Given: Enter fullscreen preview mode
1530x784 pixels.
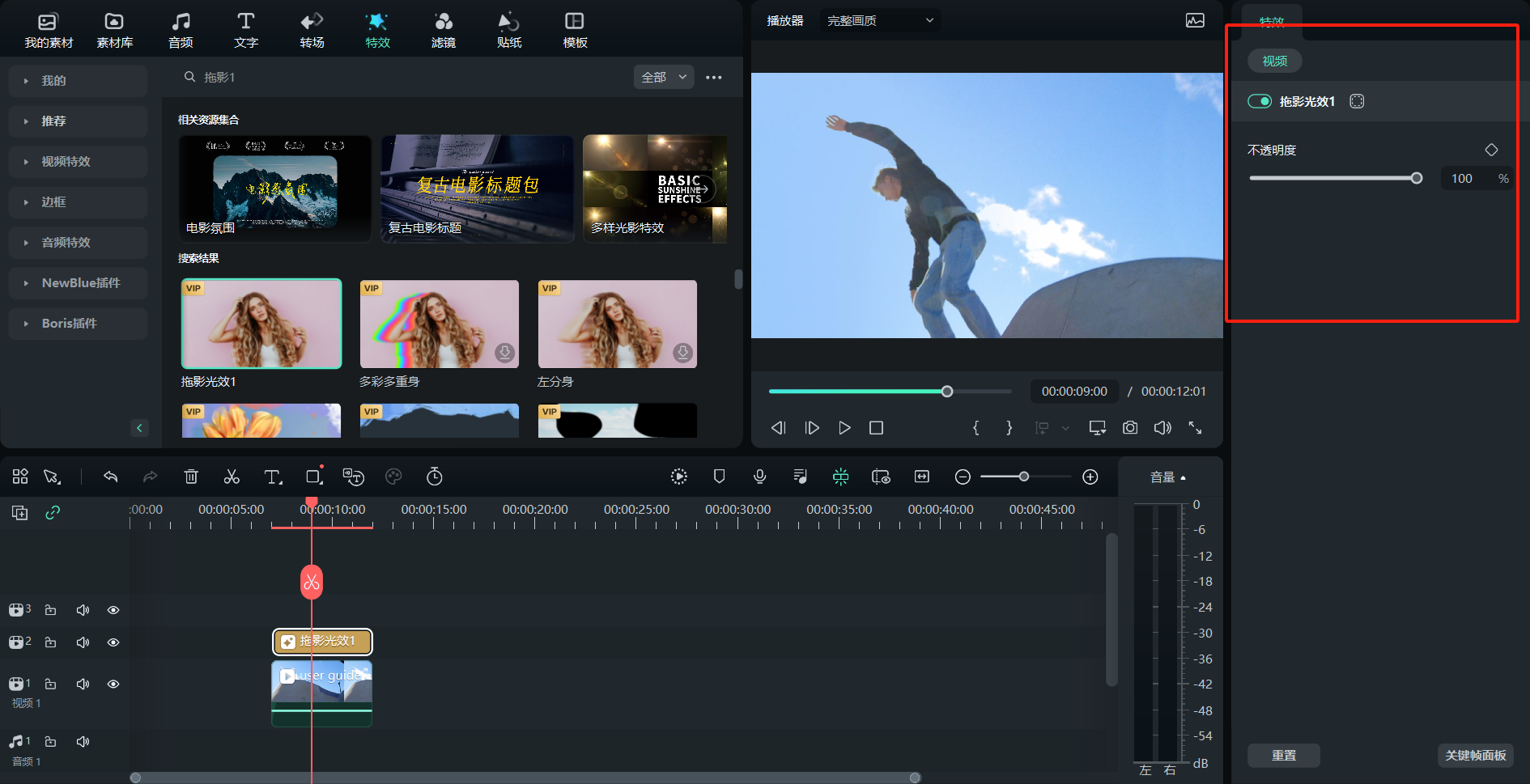Looking at the screenshot, I should click(x=1195, y=428).
